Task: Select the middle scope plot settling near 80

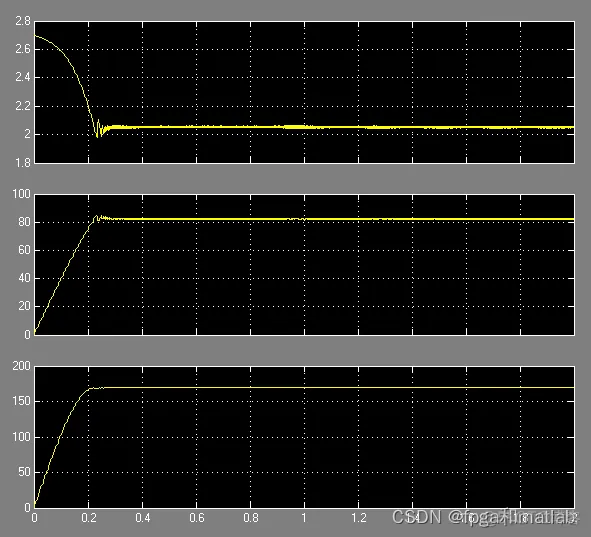Action: (305, 265)
